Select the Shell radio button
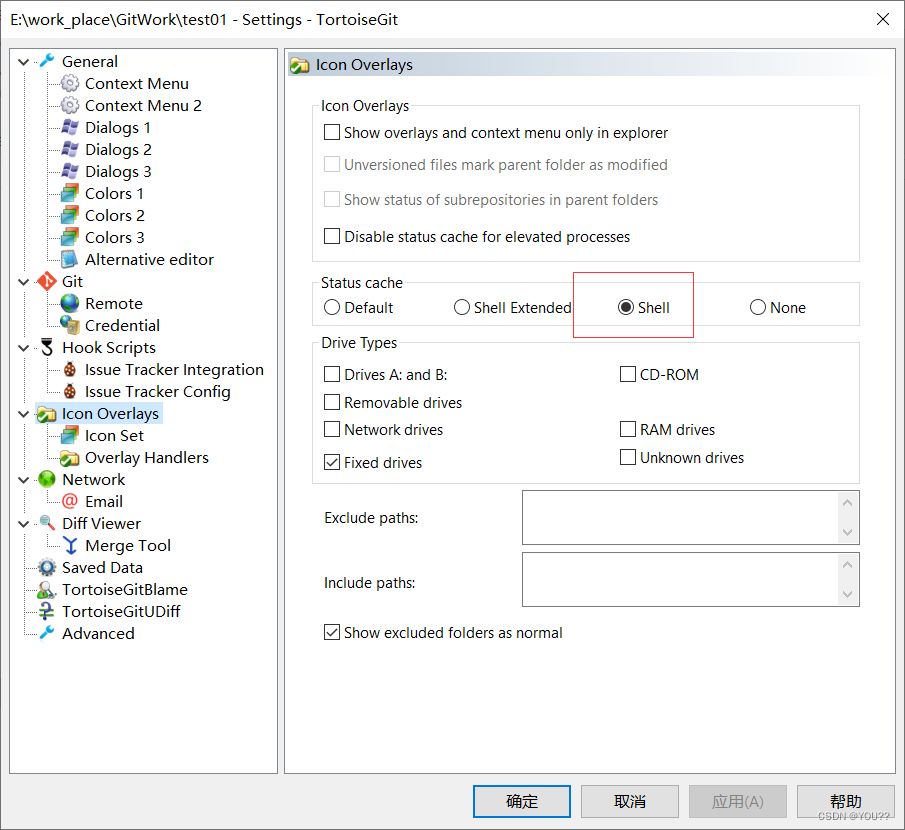Image resolution: width=905 pixels, height=830 pixels. pos(626,307)
